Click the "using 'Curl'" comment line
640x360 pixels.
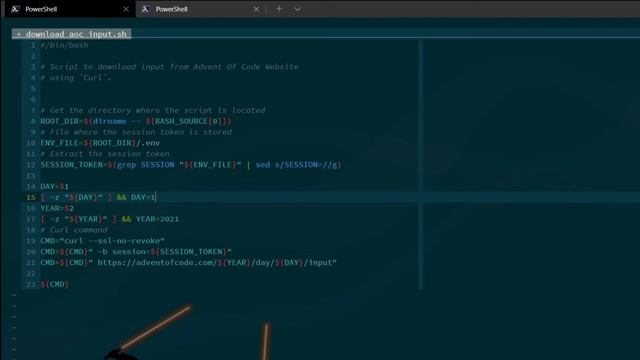76,78
